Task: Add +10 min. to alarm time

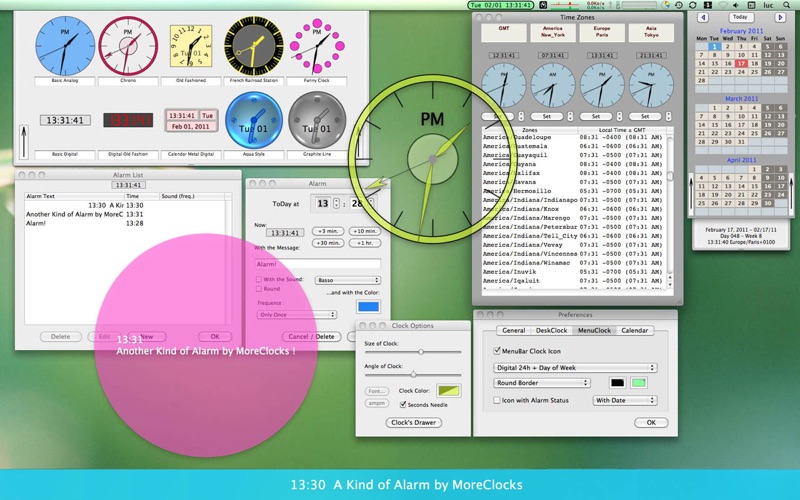Action: 365,232
